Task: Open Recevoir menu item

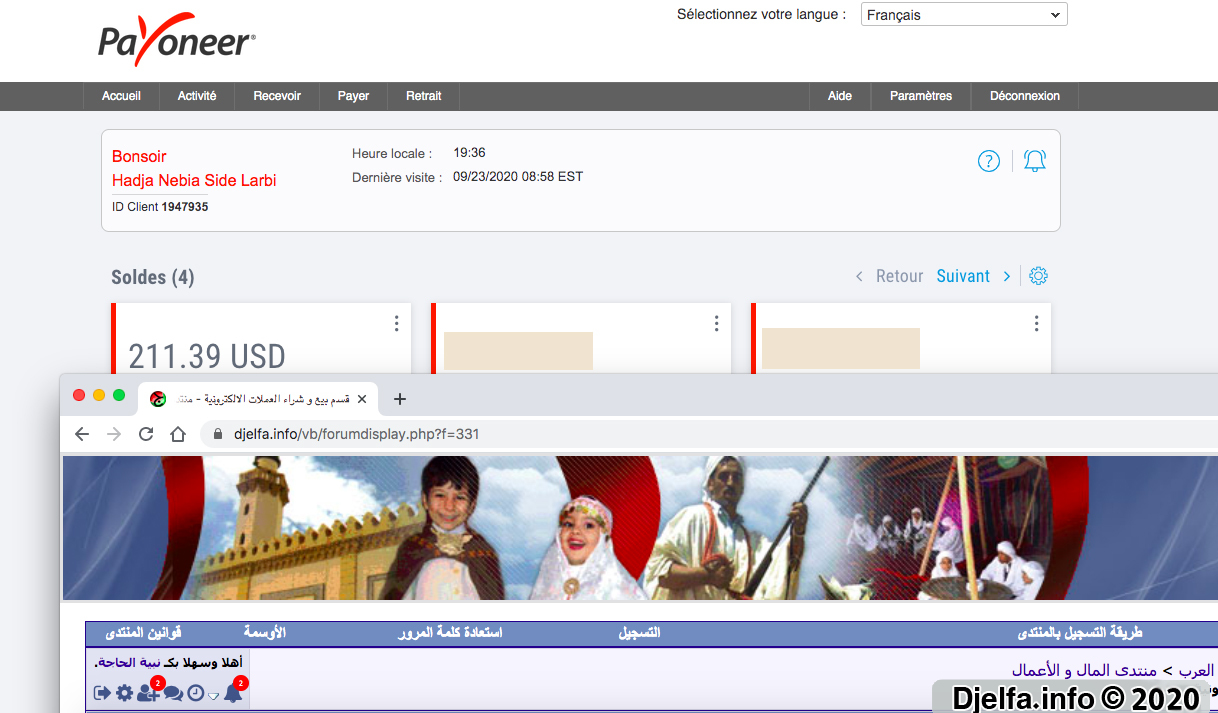Action: pyautogui.click(x=277, y=96)
